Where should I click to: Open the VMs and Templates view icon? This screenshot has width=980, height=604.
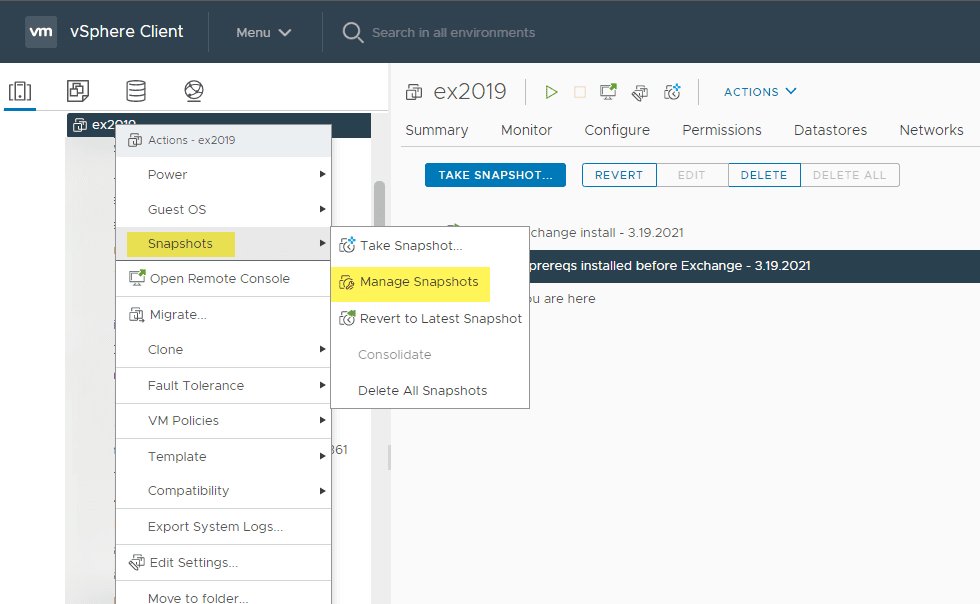click(x=78, y=91)
